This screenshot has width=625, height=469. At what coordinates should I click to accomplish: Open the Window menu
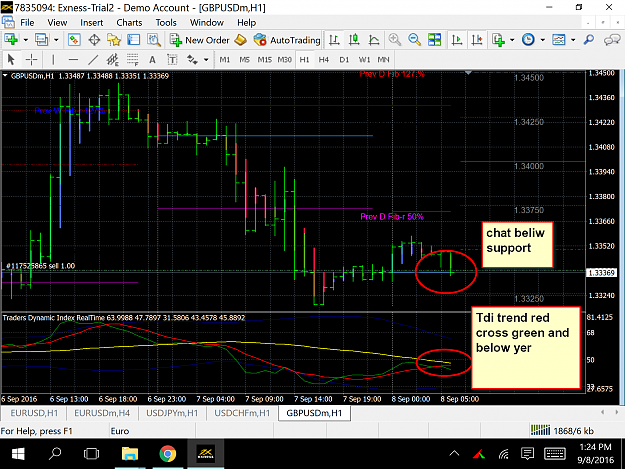206,23
